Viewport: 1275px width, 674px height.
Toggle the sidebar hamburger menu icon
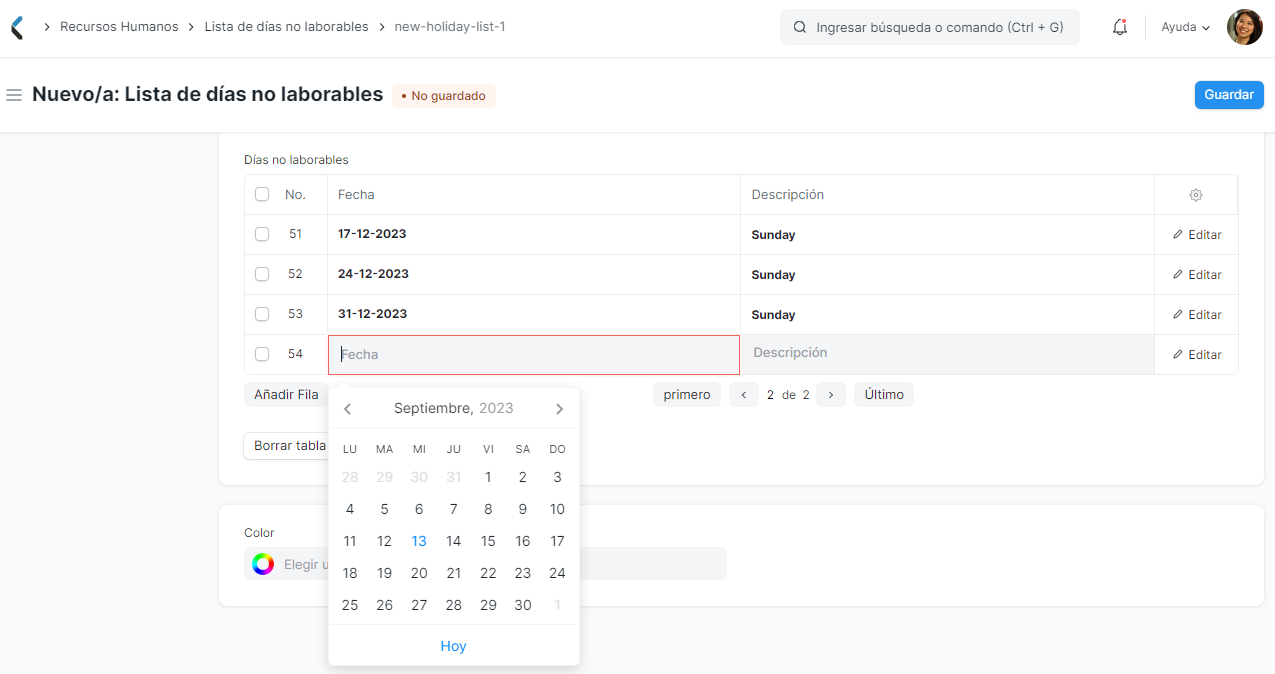point(14,95)
